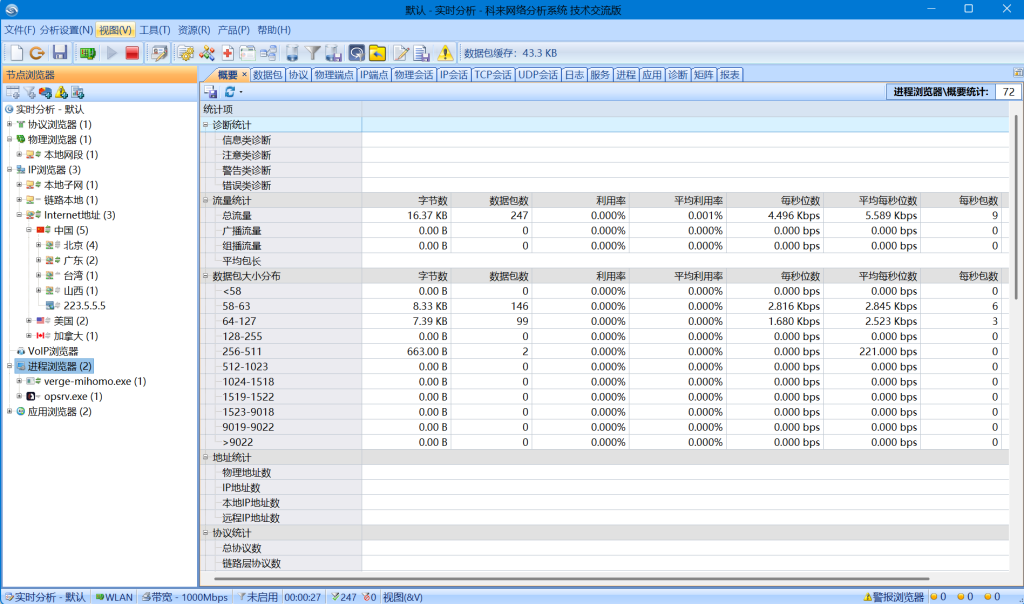Click the export save icon above 统计项
Screen dimensions: 1024x604
click(x=212, y=92)
